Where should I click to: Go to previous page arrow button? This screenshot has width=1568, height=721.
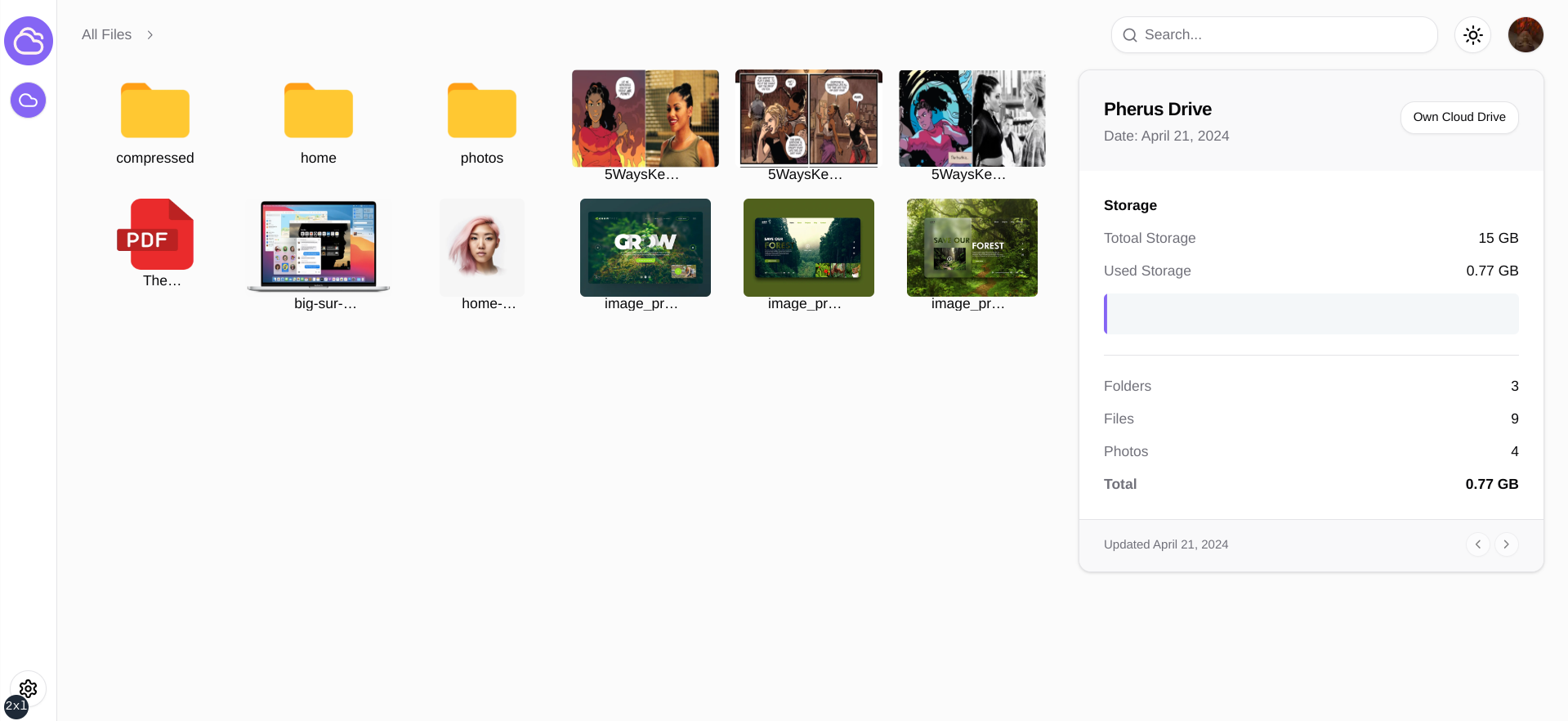pyautogui.click(x=1478, y=544)
